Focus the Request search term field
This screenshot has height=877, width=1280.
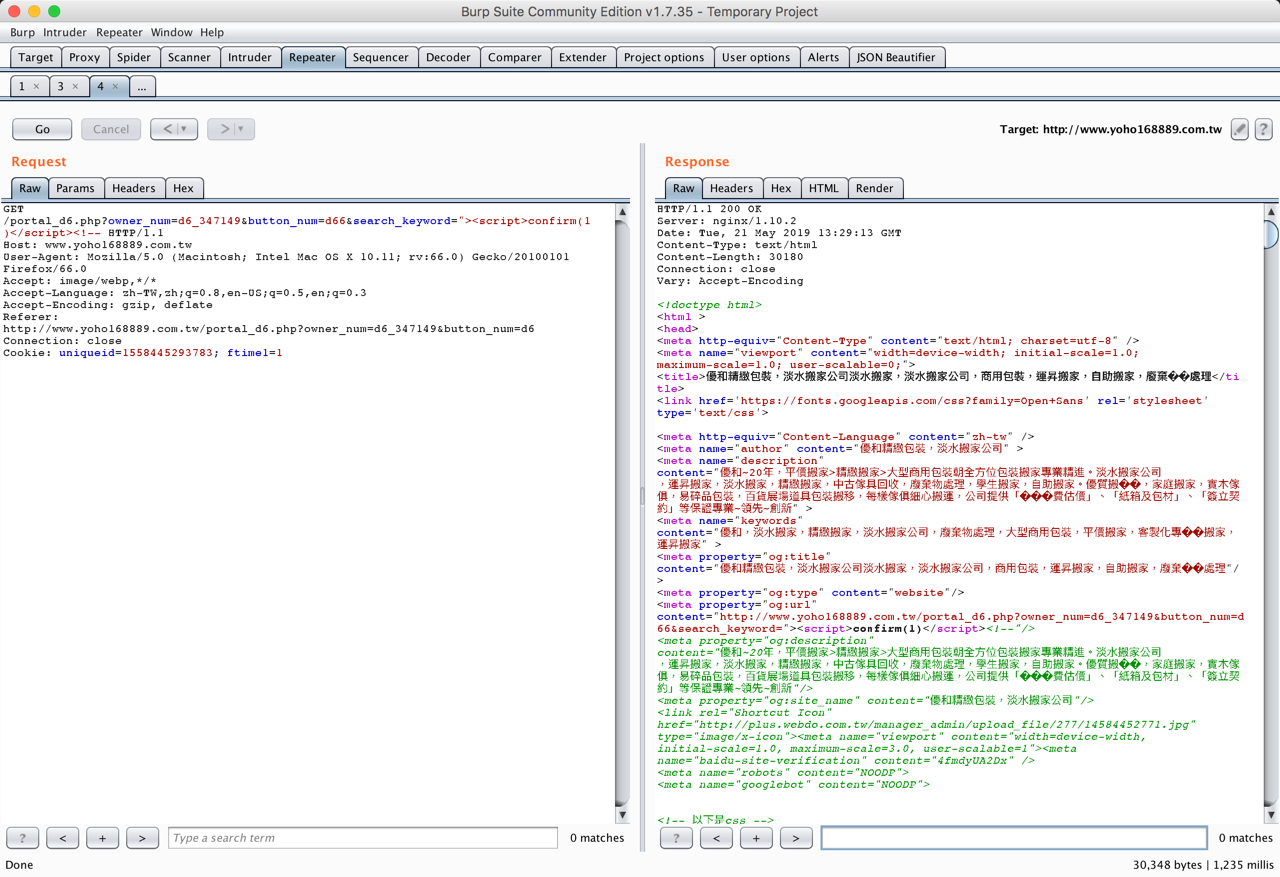363,838
